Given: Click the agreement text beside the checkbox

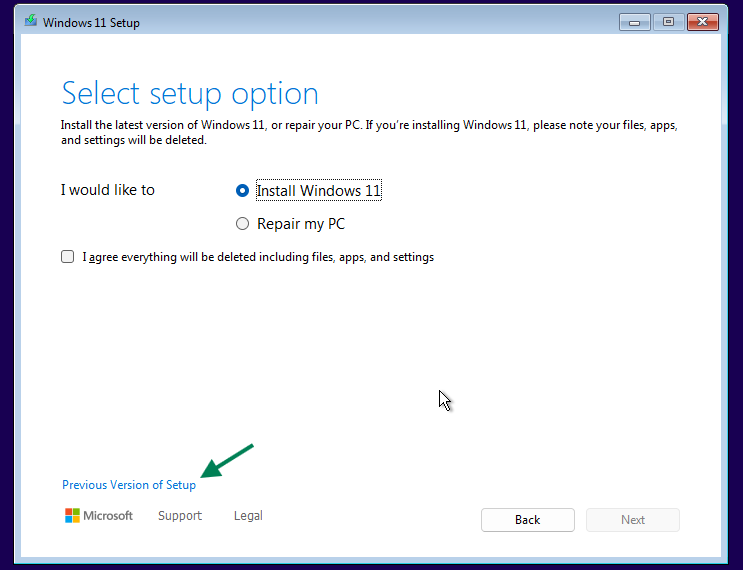Looking at the screenshot, I should (x=258, y=257).
